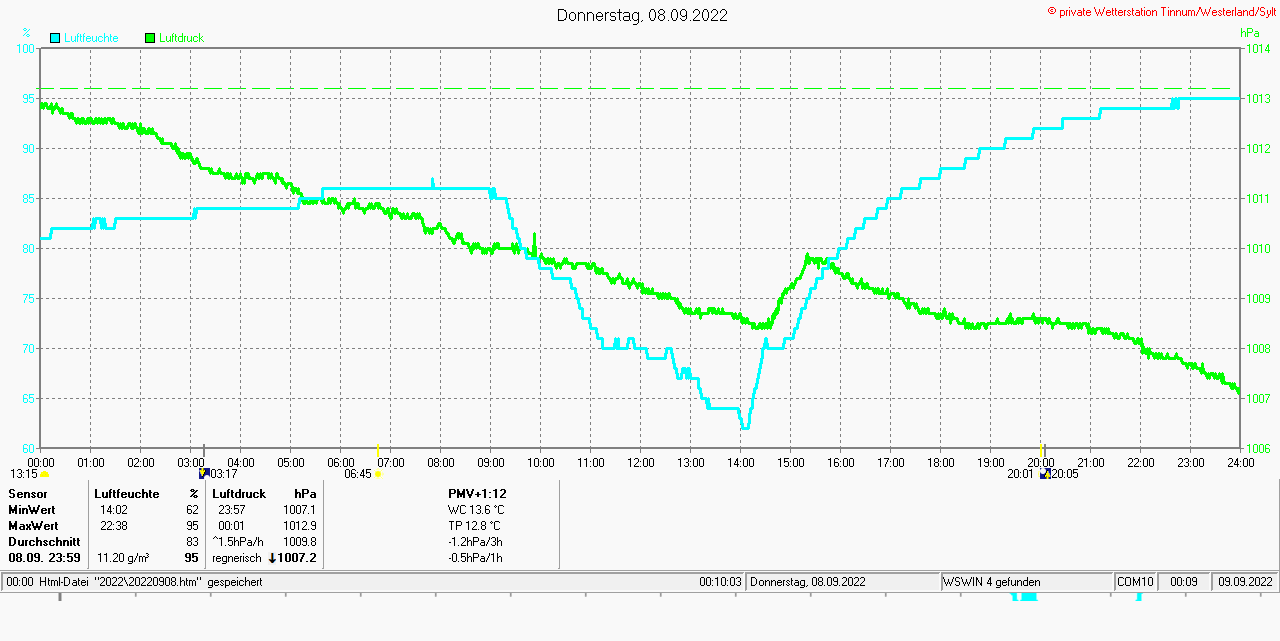Click the humidity maximum time '22:38'
The image size is (1280, 641).
coord(113,526)
